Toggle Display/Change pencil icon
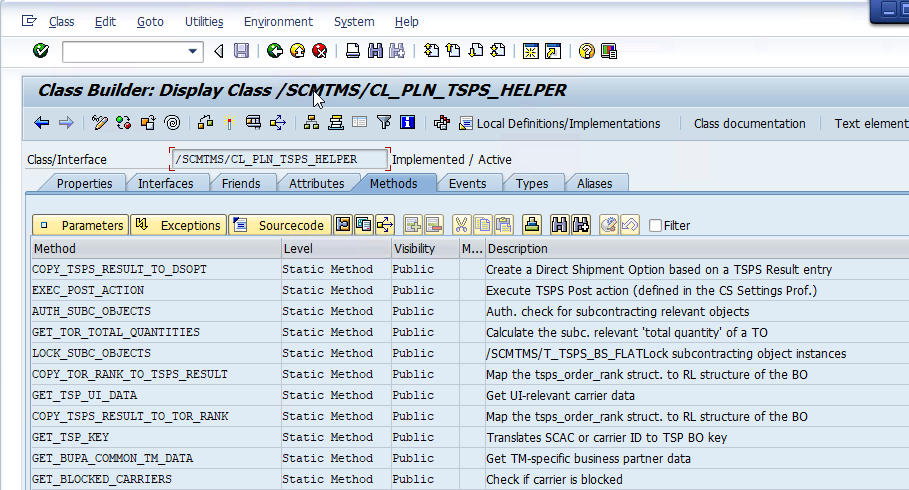Image resolution: width=909 pixels, height=490 pixels. (x=100, y=123)
